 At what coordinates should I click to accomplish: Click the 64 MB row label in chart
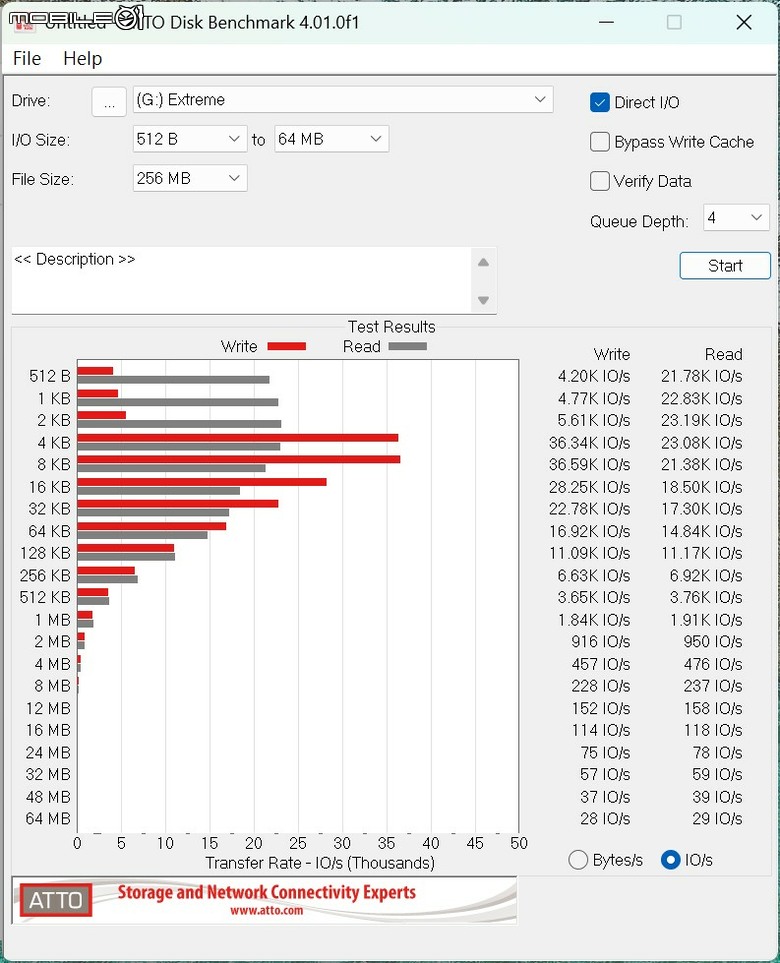[49, 819]
